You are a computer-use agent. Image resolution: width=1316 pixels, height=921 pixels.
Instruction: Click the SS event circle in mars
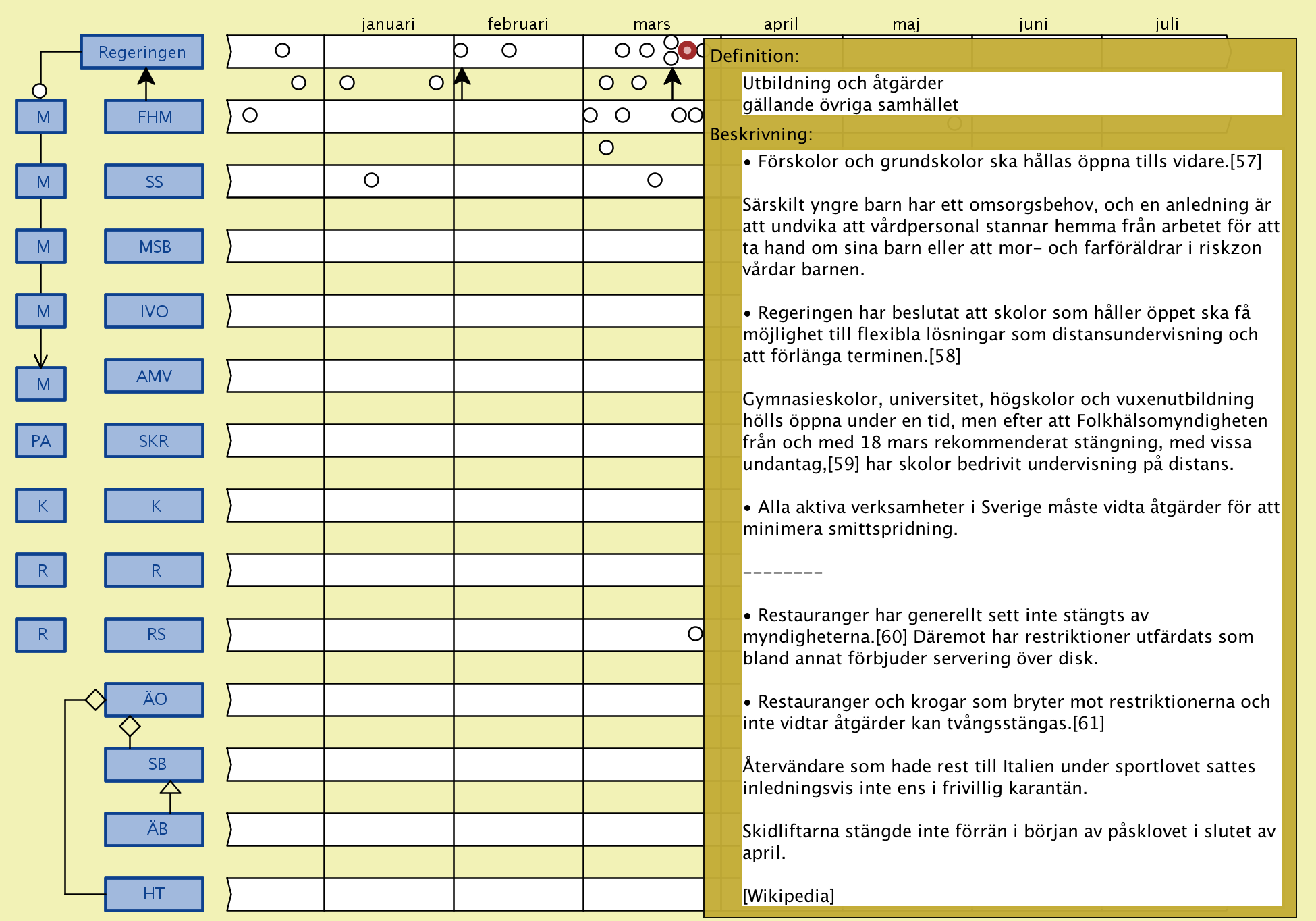click(655, 180)
